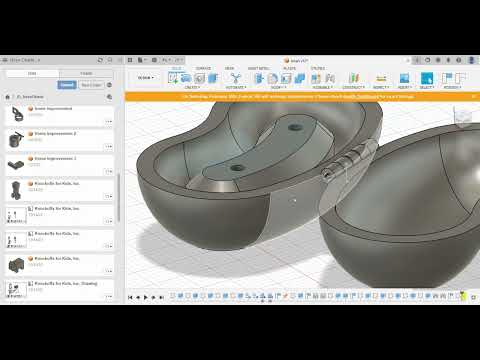Expand the INSERT dropdown
Screen dimensions: 480x360
pos(405,87)
